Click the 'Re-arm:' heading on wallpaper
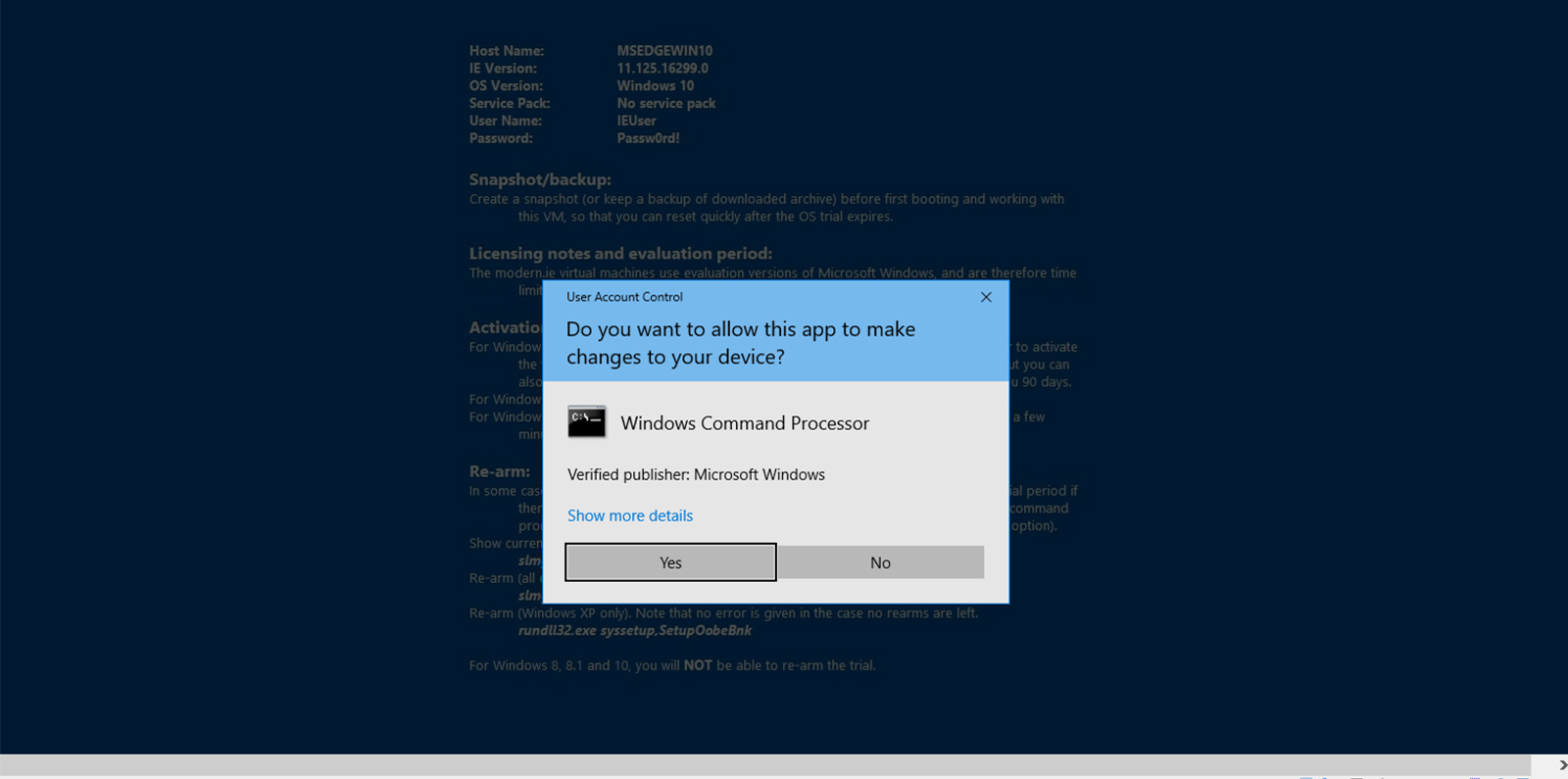 pos(499,471)
